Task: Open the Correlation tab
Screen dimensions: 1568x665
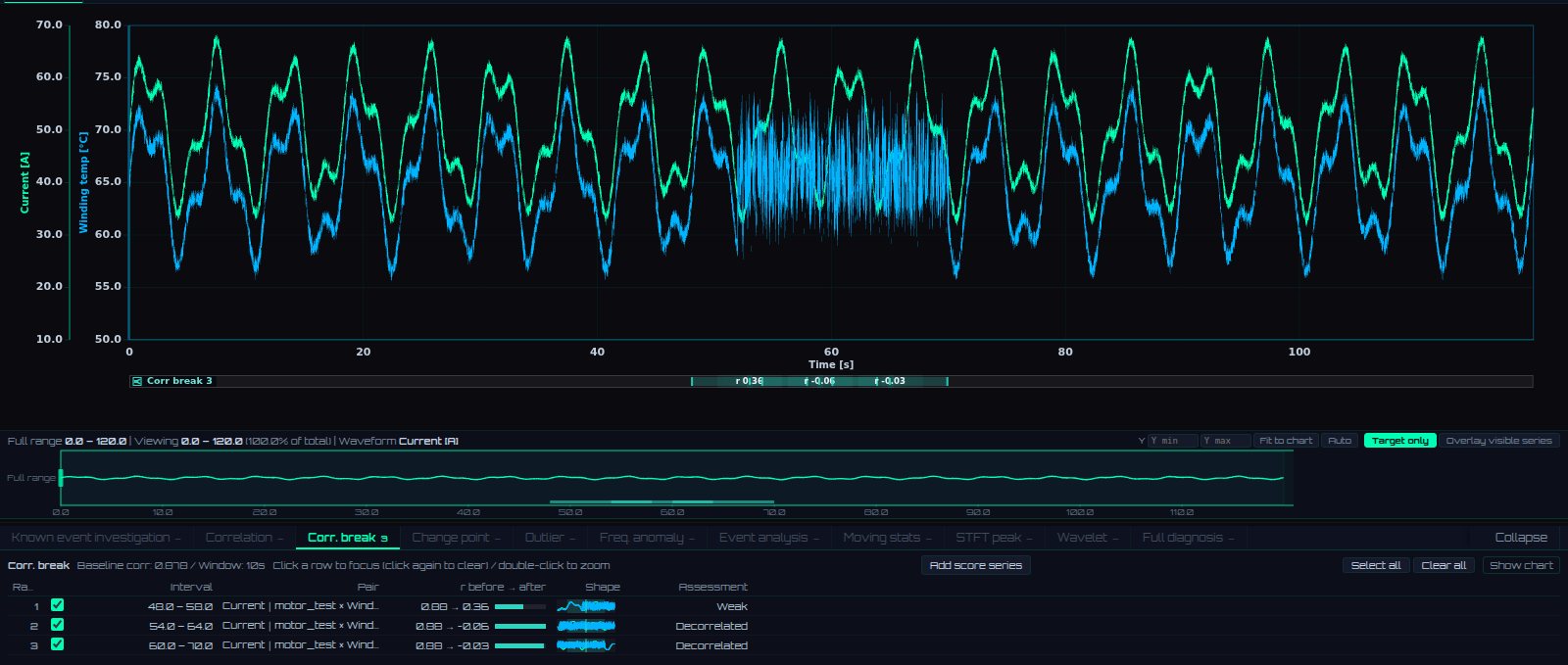Action: (x=244, y=538)
